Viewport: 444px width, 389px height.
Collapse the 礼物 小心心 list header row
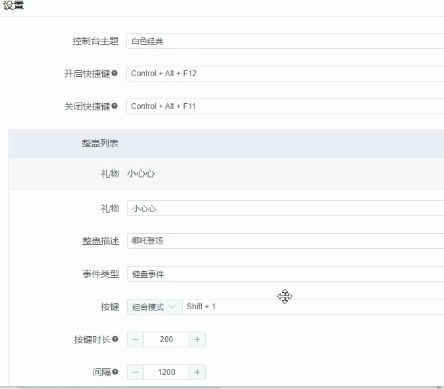(x=226, y=174)
